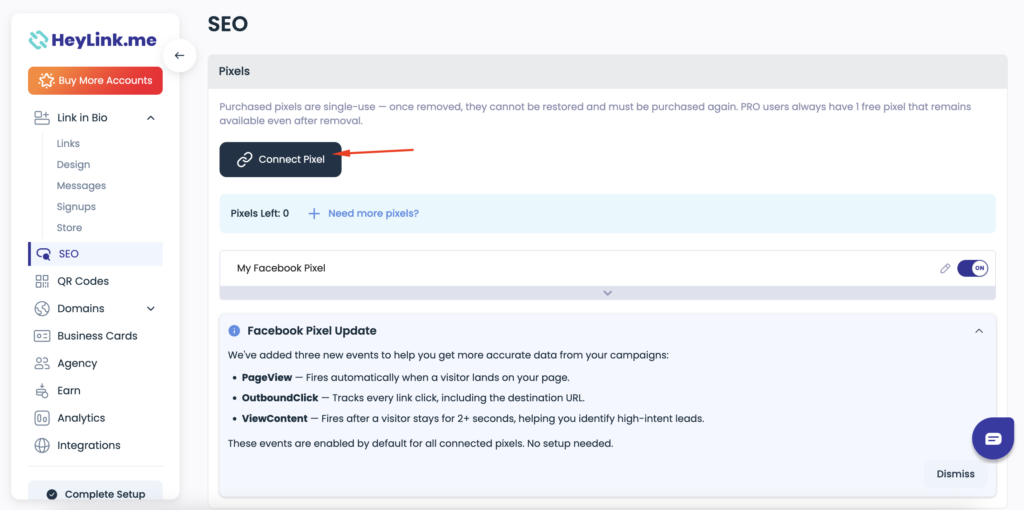1024x510 pixels.
Task: Open the Design submenu item
Action: tap(73, 165)
